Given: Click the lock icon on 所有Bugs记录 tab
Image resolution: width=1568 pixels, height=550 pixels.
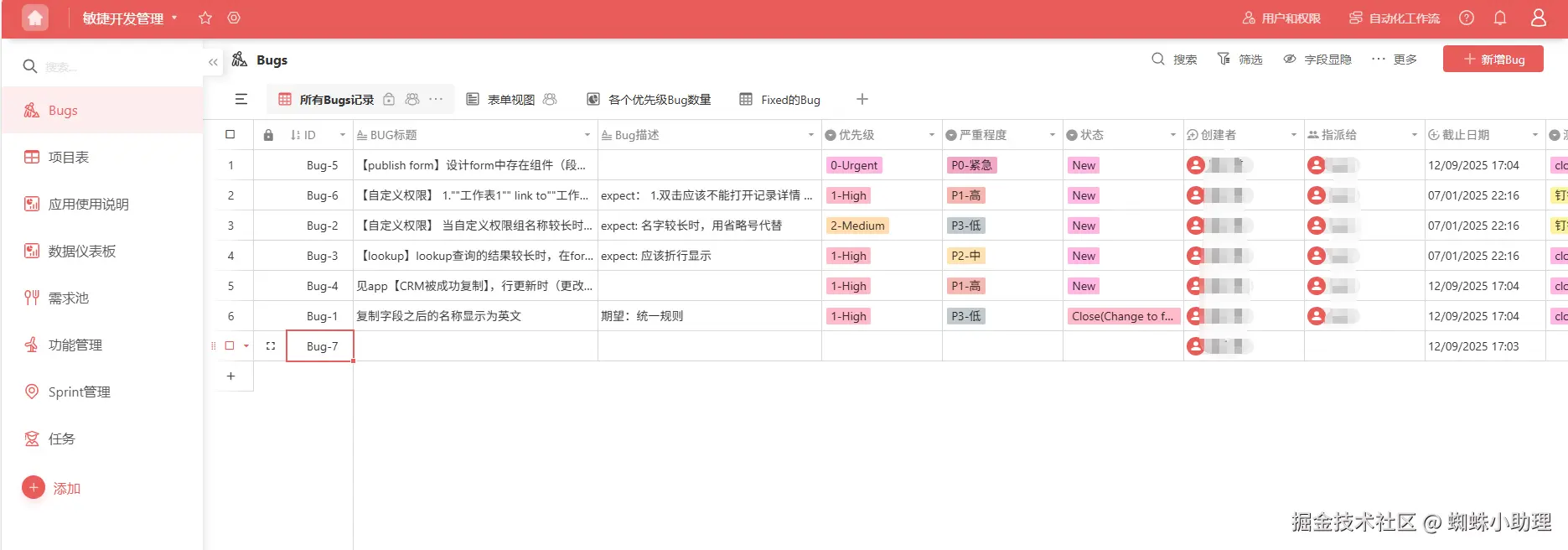Looking at the screenshot, I should 389,99.
